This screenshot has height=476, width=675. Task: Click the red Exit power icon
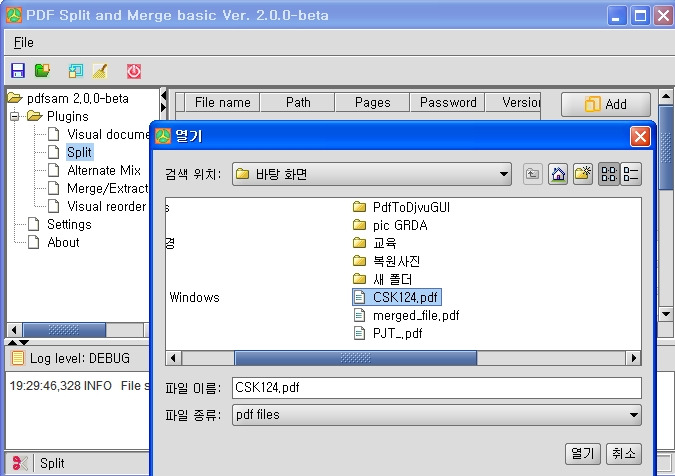coord(133,71)
